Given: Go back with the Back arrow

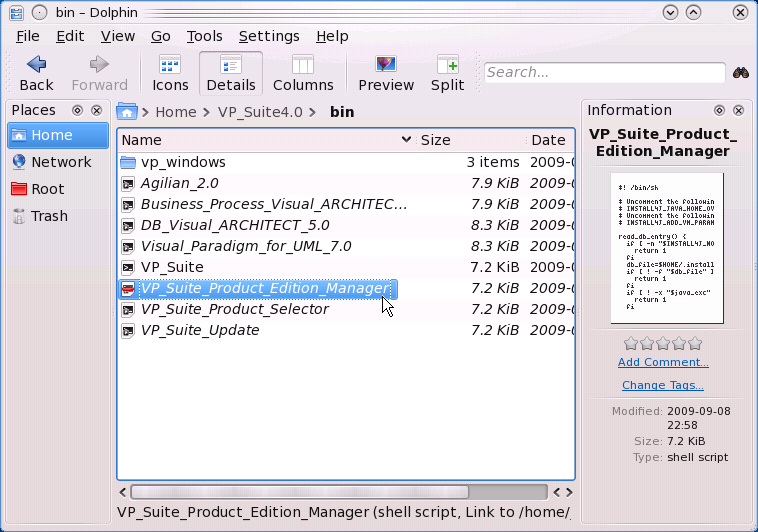Looking at the screenshot, I should click(x=36, y=74).
